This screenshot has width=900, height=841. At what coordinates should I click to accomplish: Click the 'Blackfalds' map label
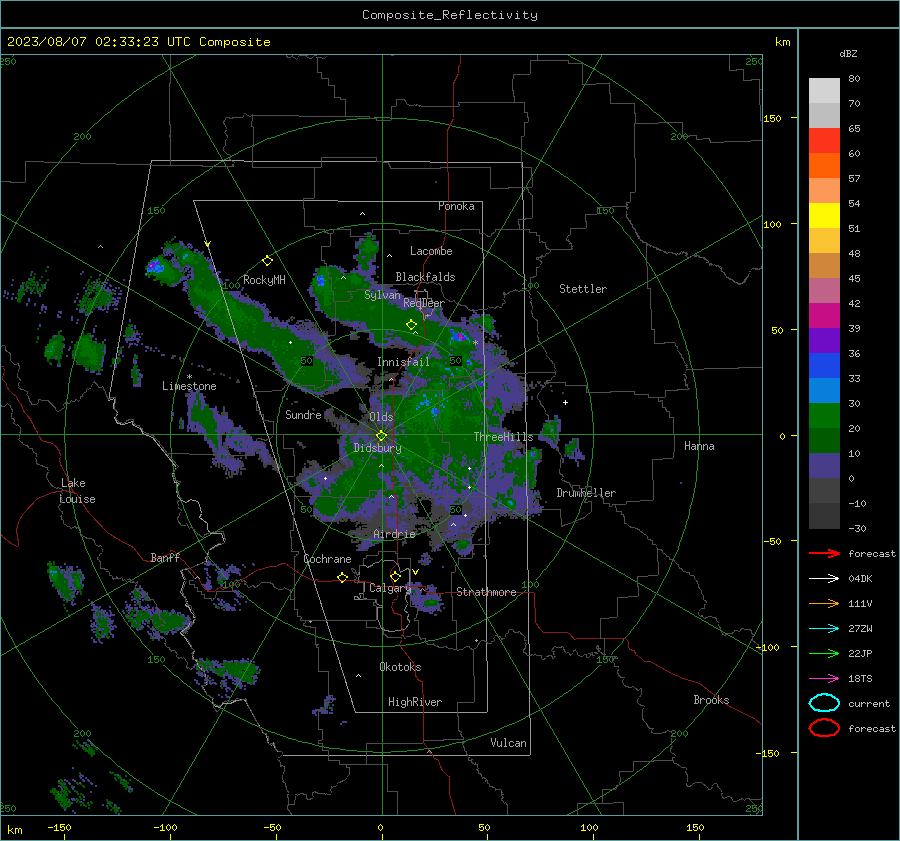(x=425, y=277)
